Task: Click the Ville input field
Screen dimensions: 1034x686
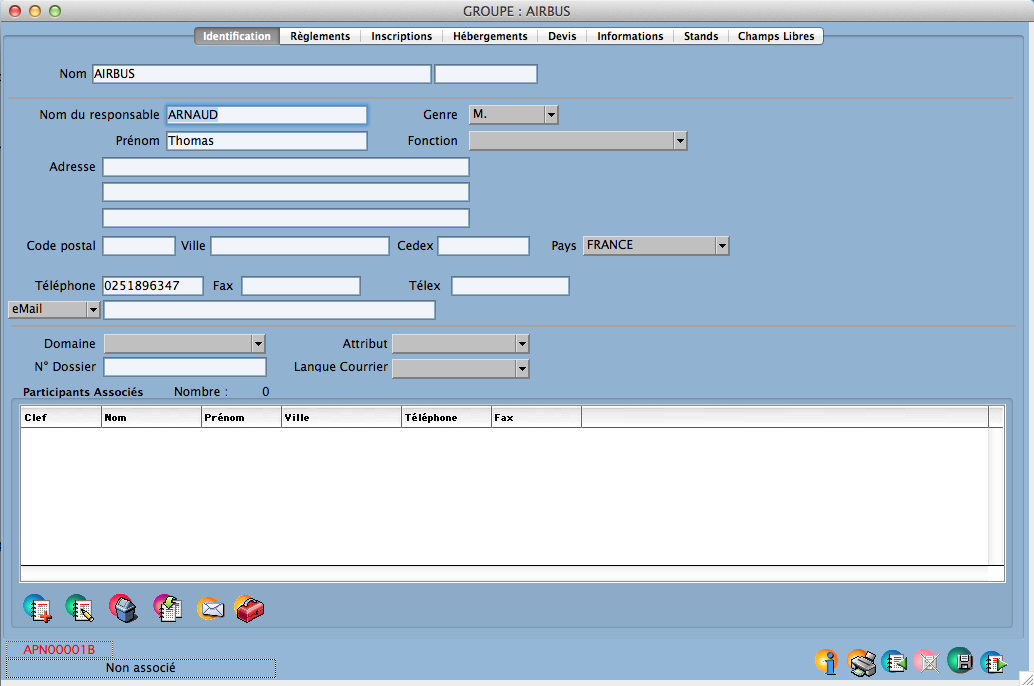Action: (300, 246)
